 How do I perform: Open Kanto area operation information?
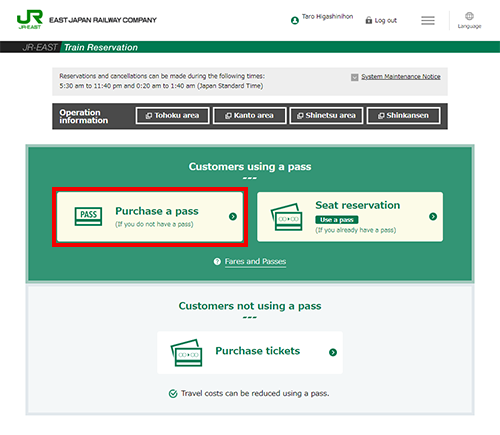249,115
